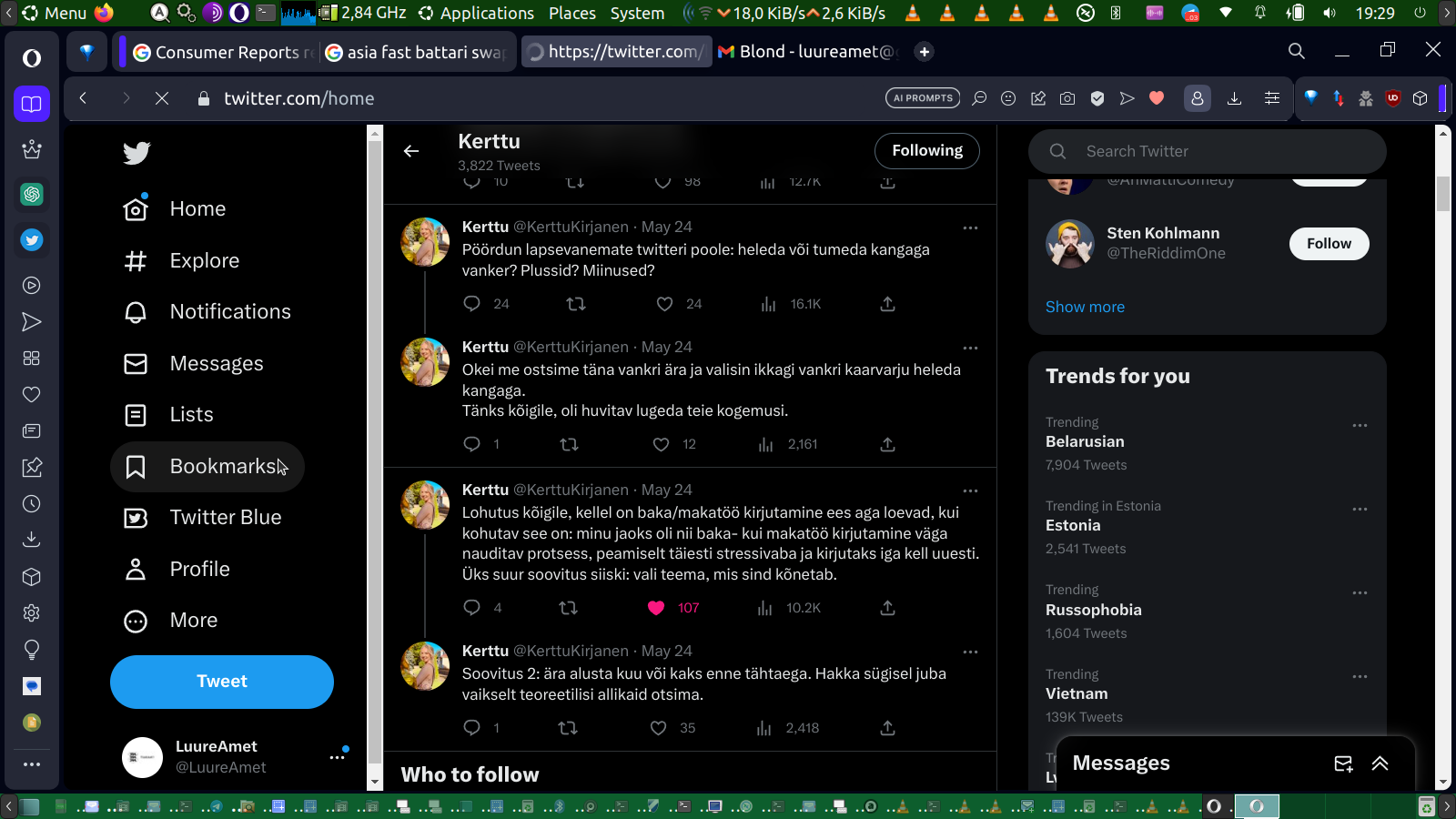Retweet the baka/makatöö advice tweet
This screenshot has width=1456, height=819.
[568, 608]
